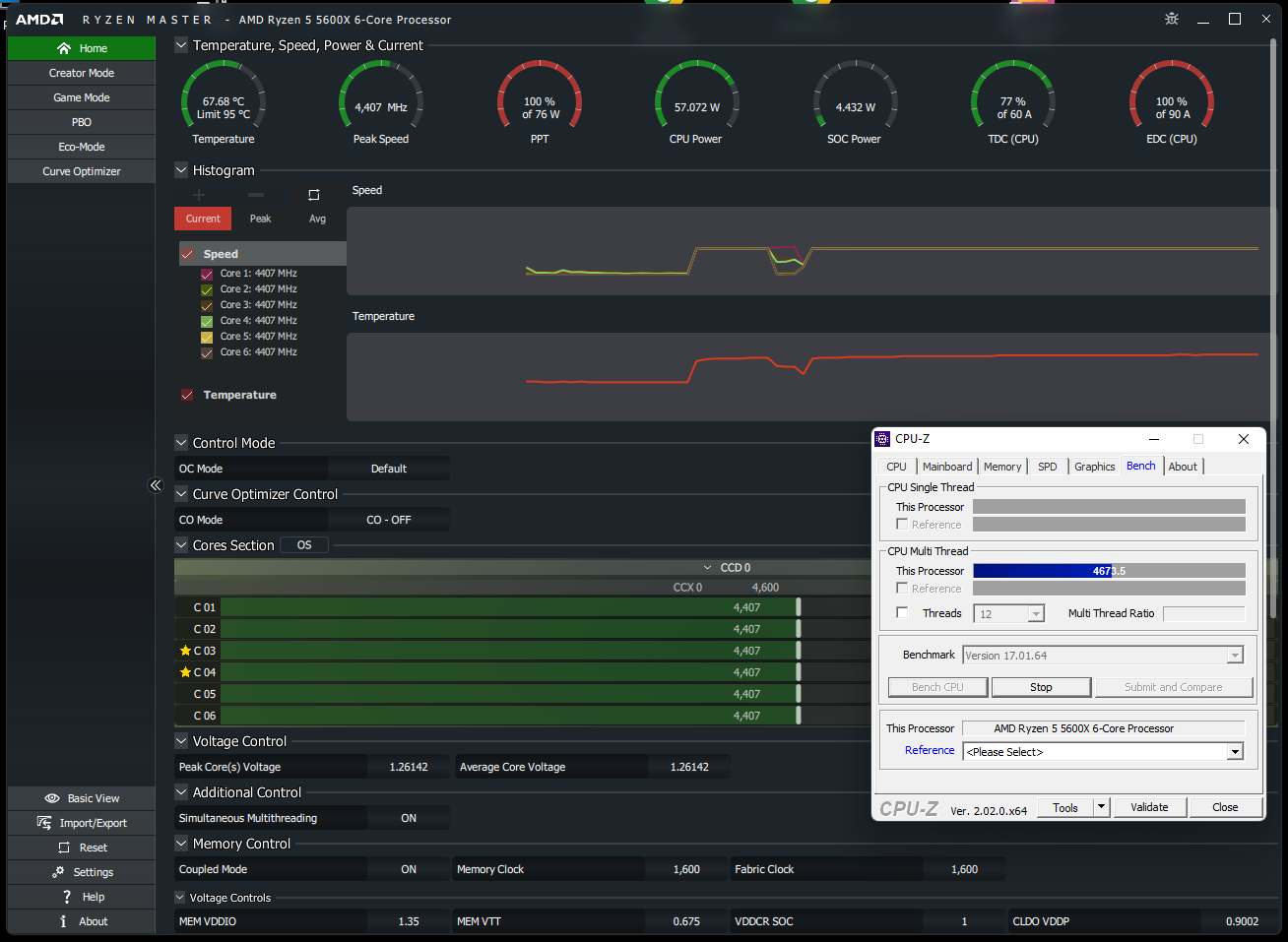The height and width of the screenshot is (942, 1288).
Task: Click the Stop button in CPU-Z
Action: [1041, 687]
